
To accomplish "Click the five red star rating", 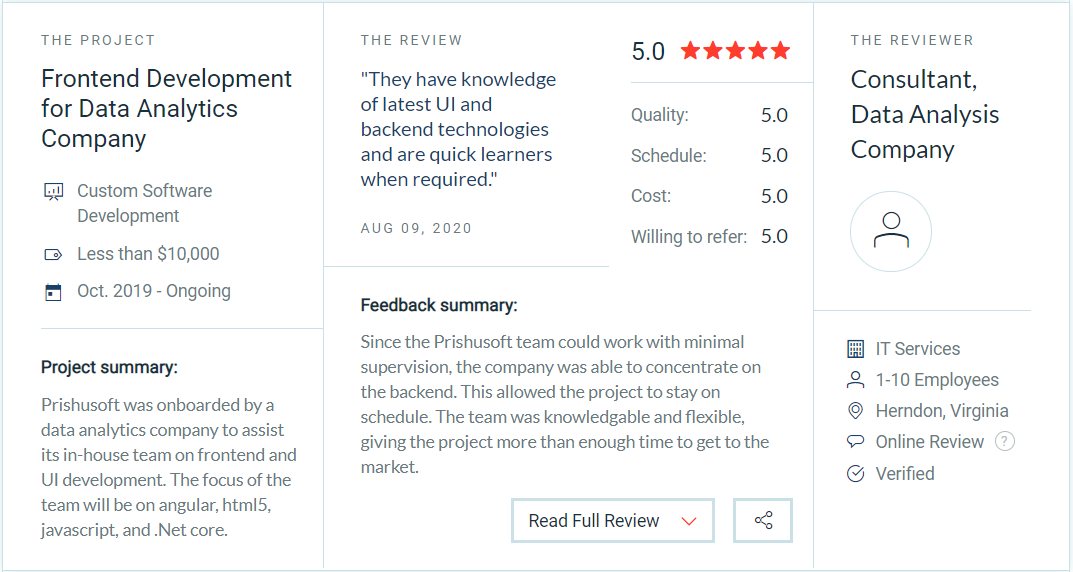I will (735, 51).
